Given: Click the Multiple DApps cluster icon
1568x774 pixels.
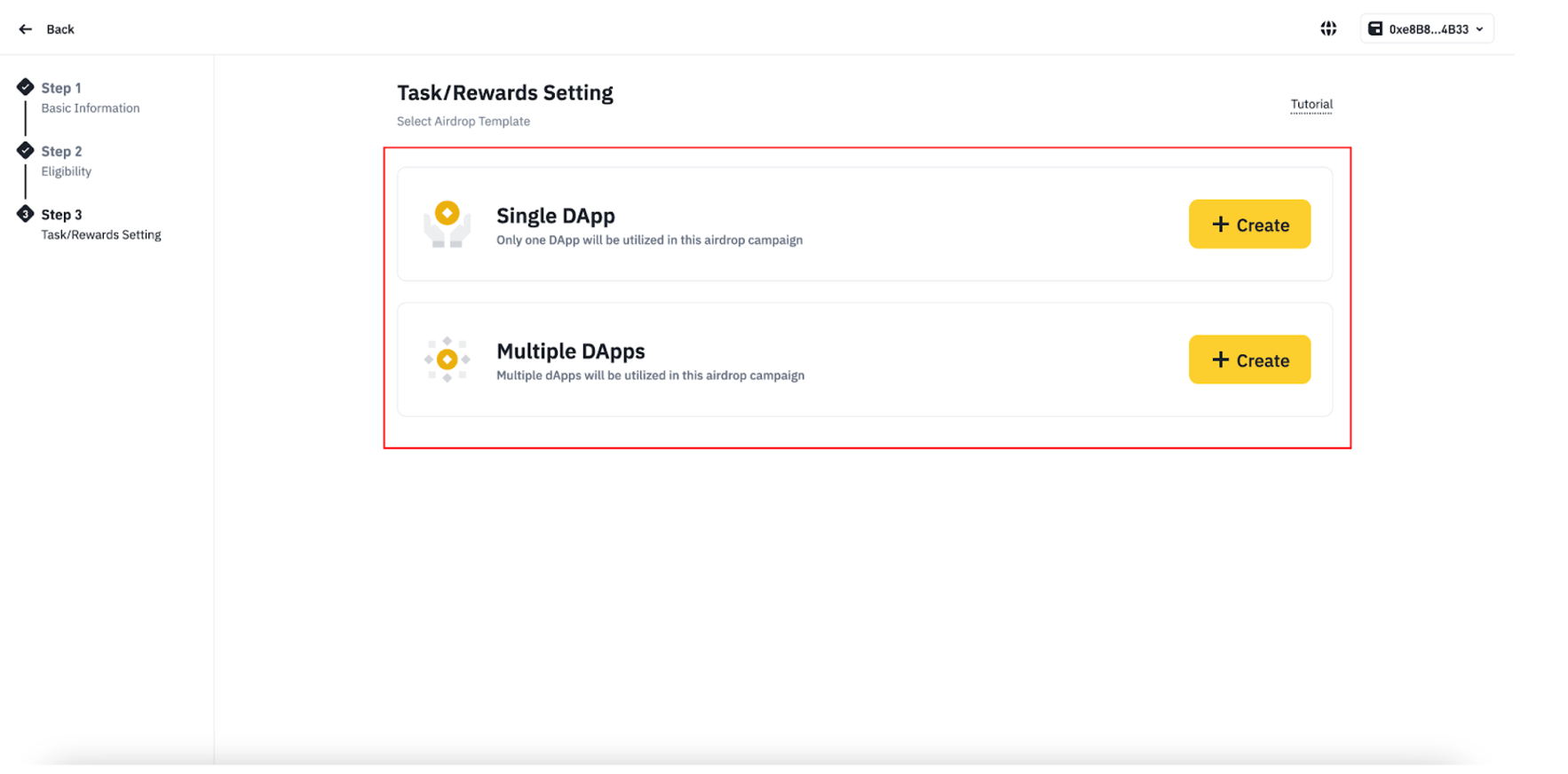Looking at the screenshot, I should point(447,359).
